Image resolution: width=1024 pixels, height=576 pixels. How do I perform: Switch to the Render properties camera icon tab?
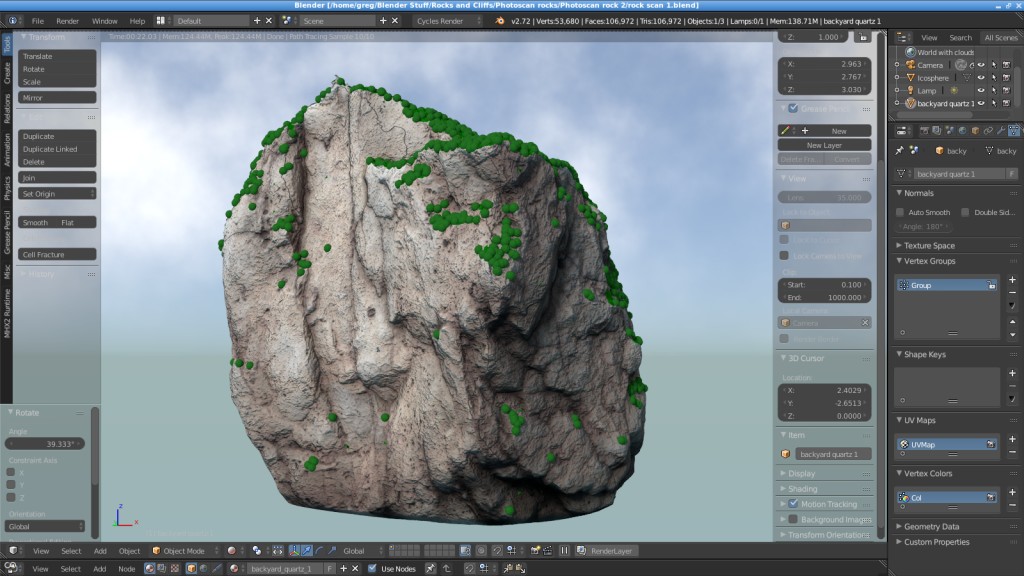(x=924, y=130)
